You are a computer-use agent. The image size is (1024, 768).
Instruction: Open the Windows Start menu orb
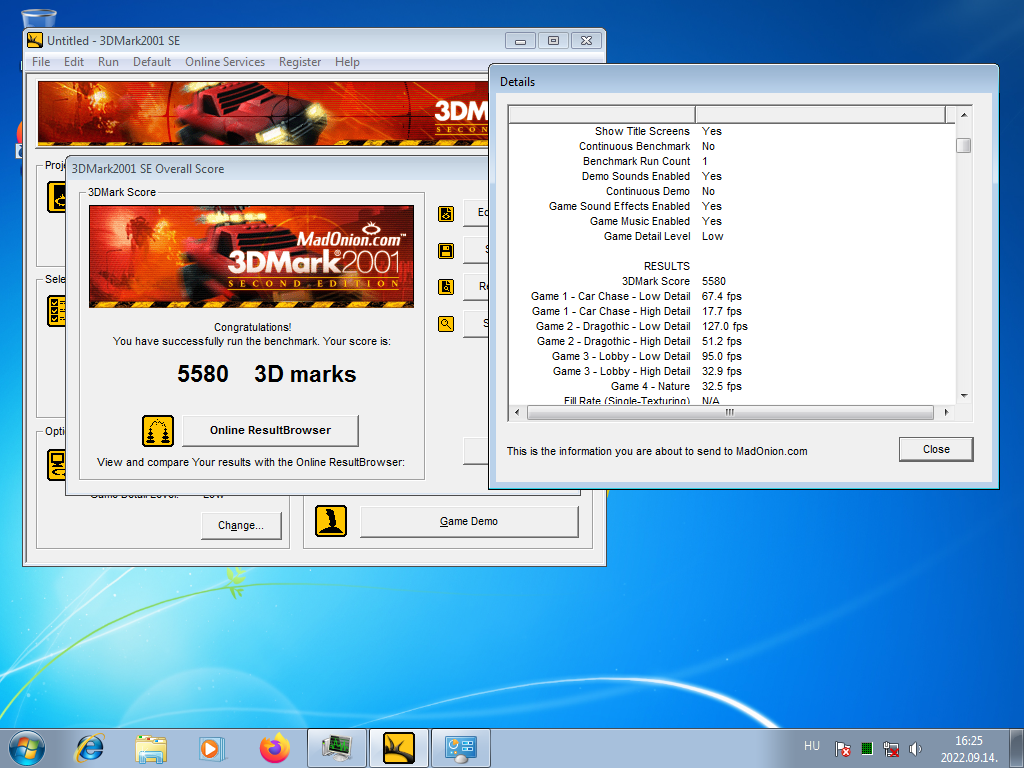[x=27, y=748]
